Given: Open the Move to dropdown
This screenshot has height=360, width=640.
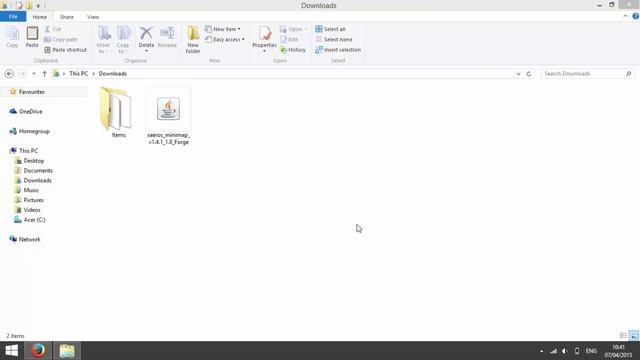Looking at the screenshot, I should [x=103, y=39].
